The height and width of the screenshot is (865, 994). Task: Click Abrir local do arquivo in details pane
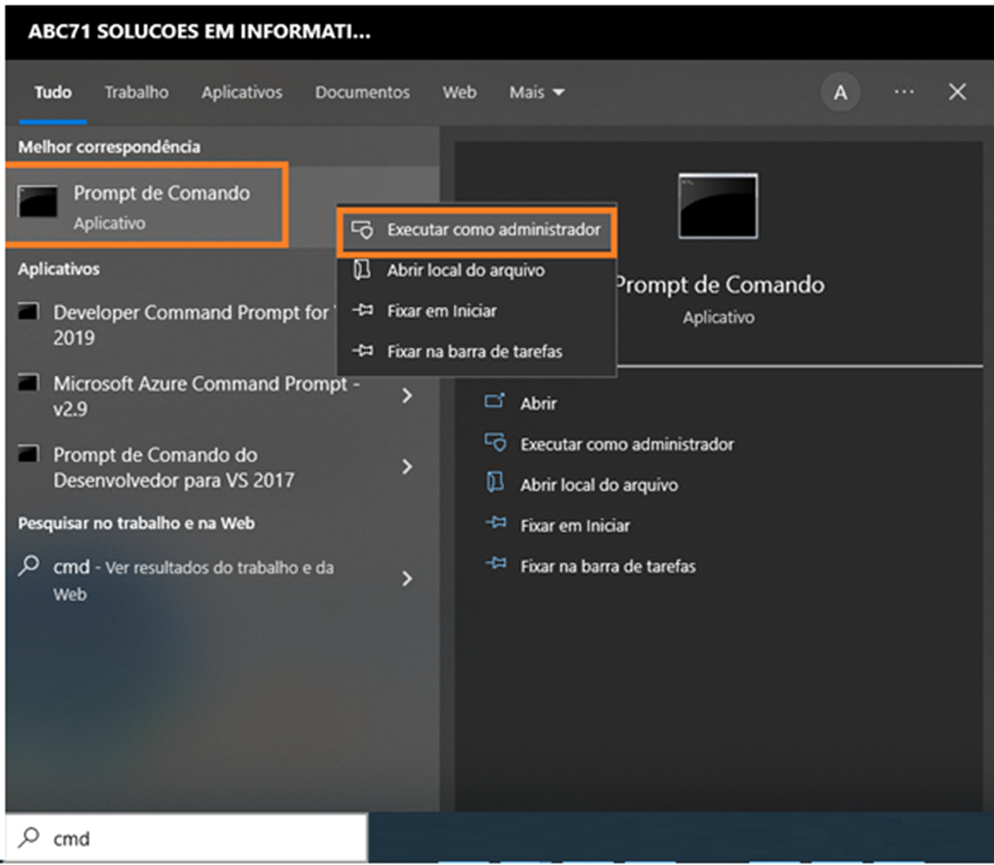point(599,485)
